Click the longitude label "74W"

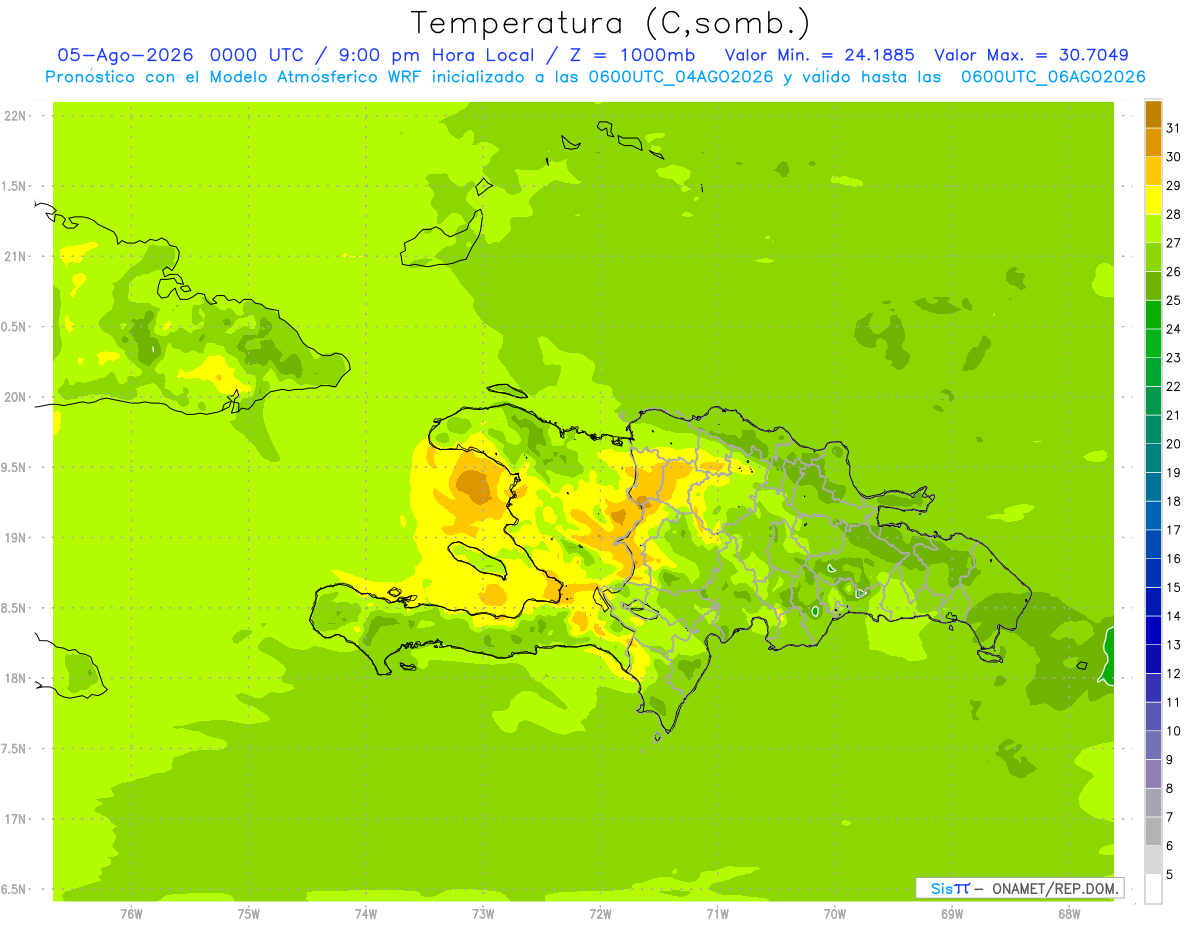tap(366, 914)
